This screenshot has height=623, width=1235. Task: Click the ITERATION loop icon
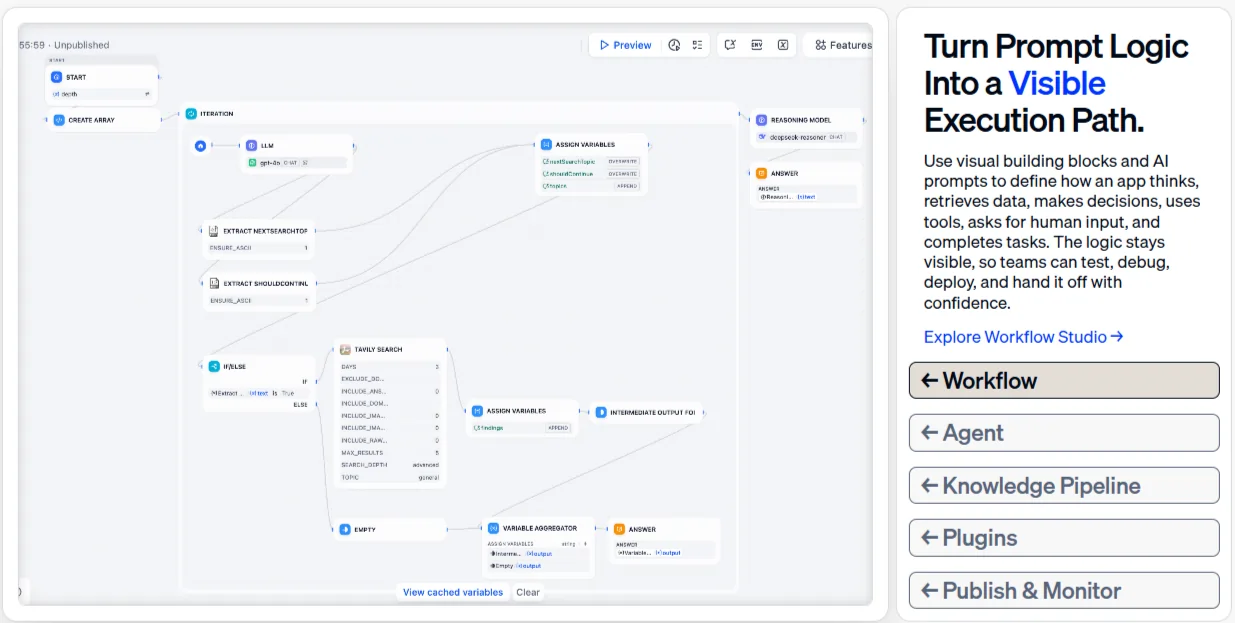191,114
